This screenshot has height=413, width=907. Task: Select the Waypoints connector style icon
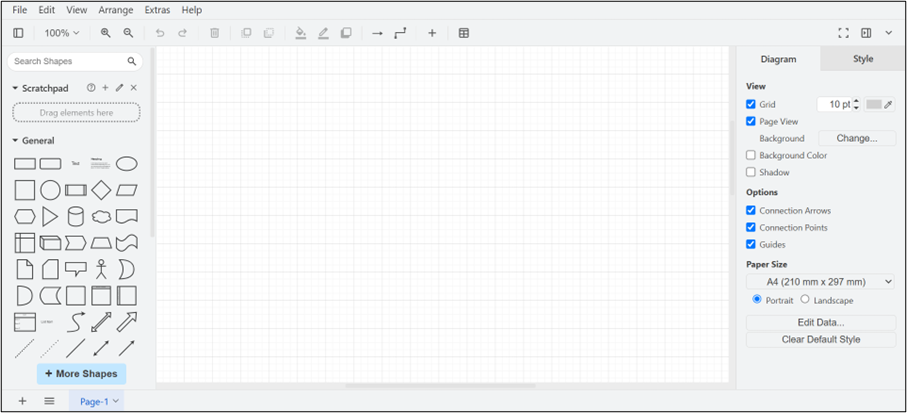[401, 33]
